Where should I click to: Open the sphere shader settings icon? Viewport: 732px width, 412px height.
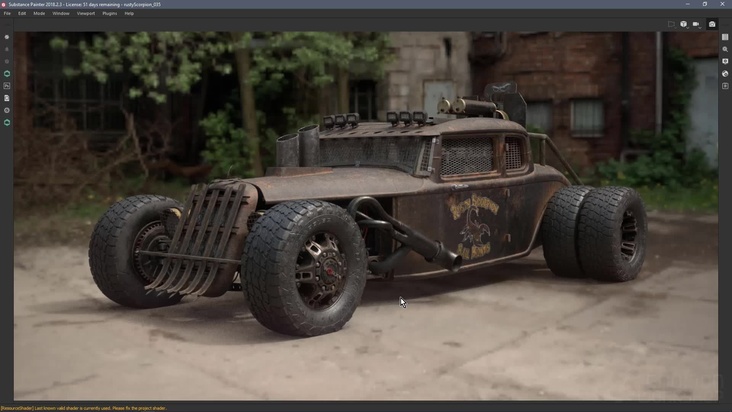[x=725, y=74]
